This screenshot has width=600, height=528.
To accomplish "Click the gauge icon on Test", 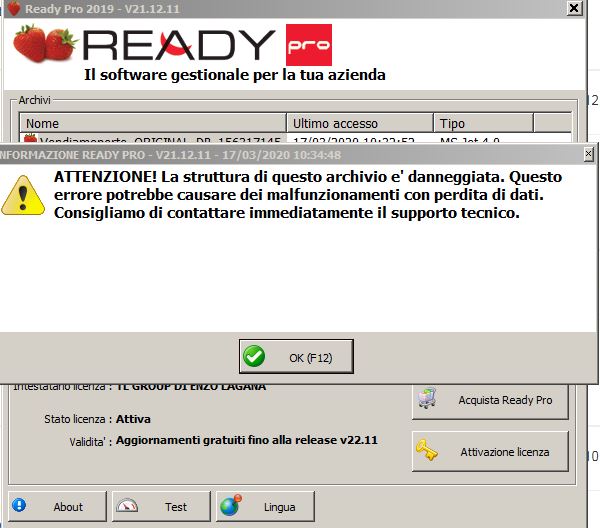I will coord(127,505).
